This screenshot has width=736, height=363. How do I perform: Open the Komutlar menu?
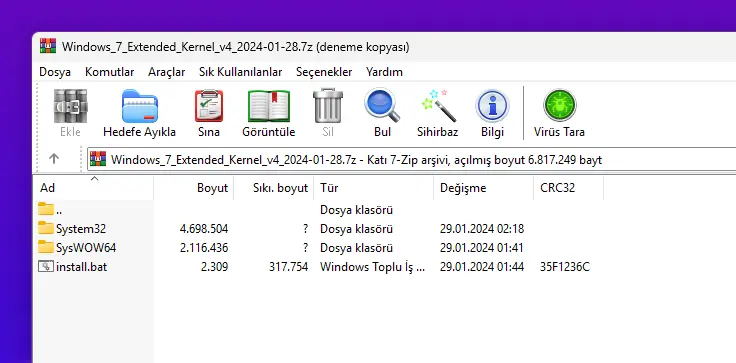pos(109,72)
